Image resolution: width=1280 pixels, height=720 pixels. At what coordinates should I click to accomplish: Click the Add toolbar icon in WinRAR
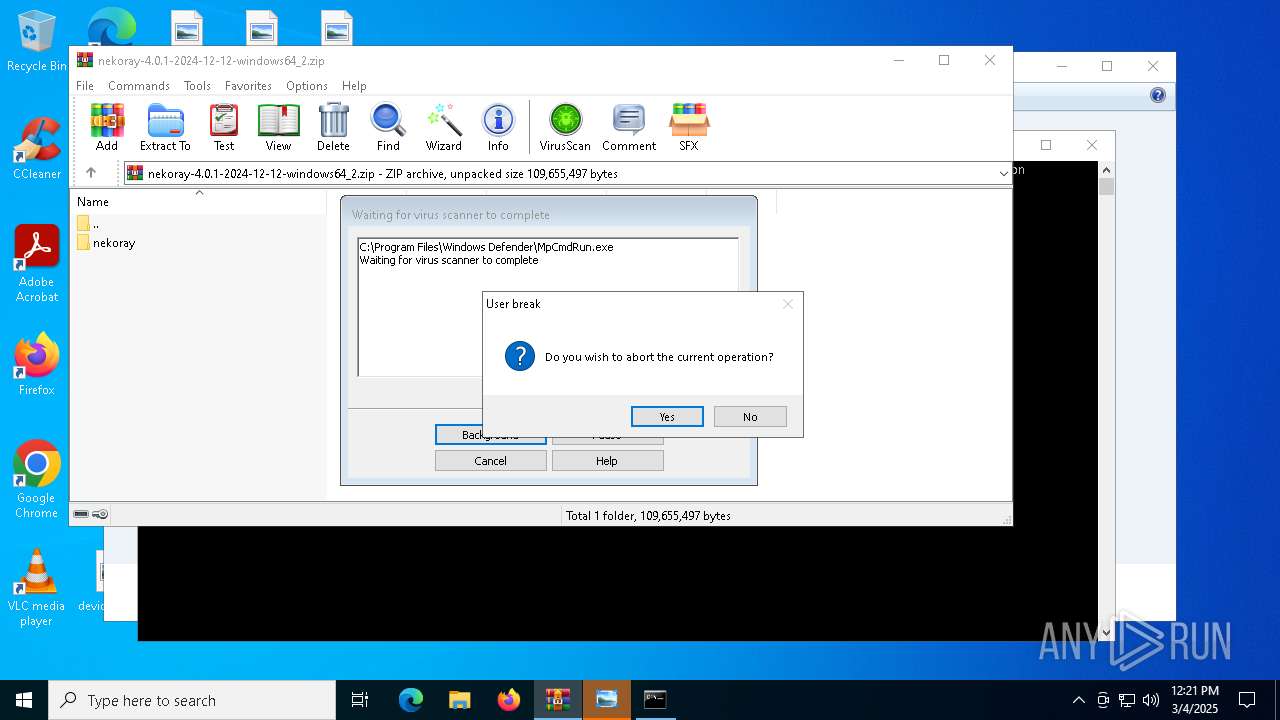click(107, 127)
